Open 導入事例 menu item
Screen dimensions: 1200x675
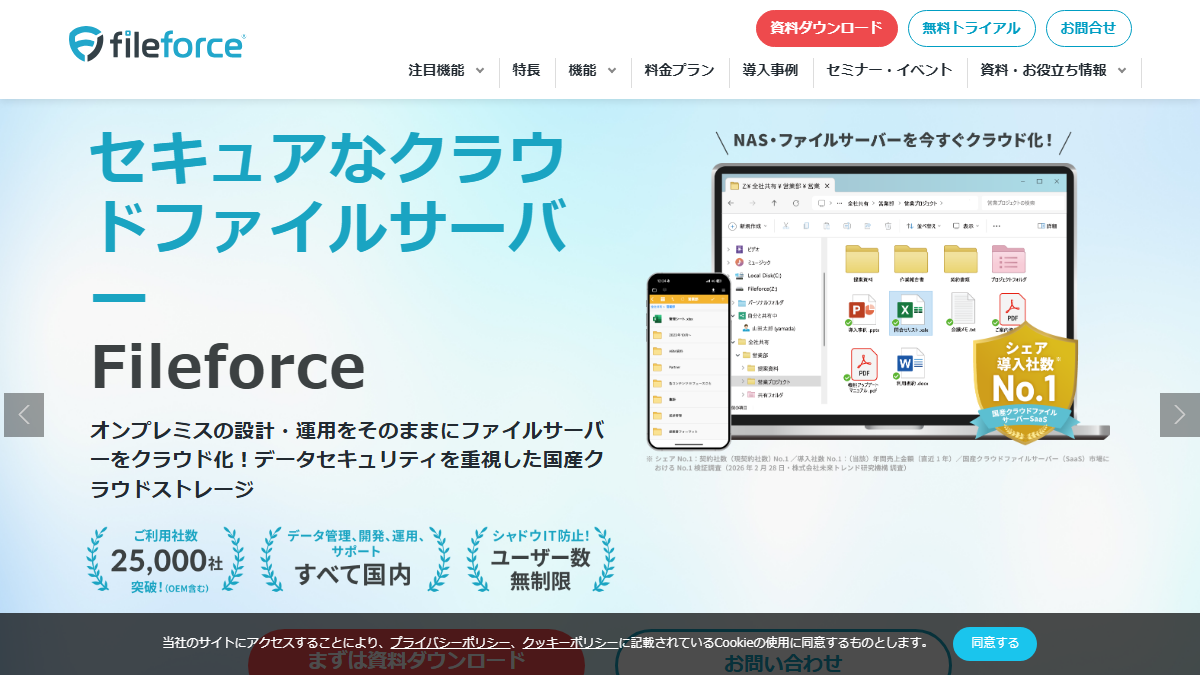[x=770, y=70]
